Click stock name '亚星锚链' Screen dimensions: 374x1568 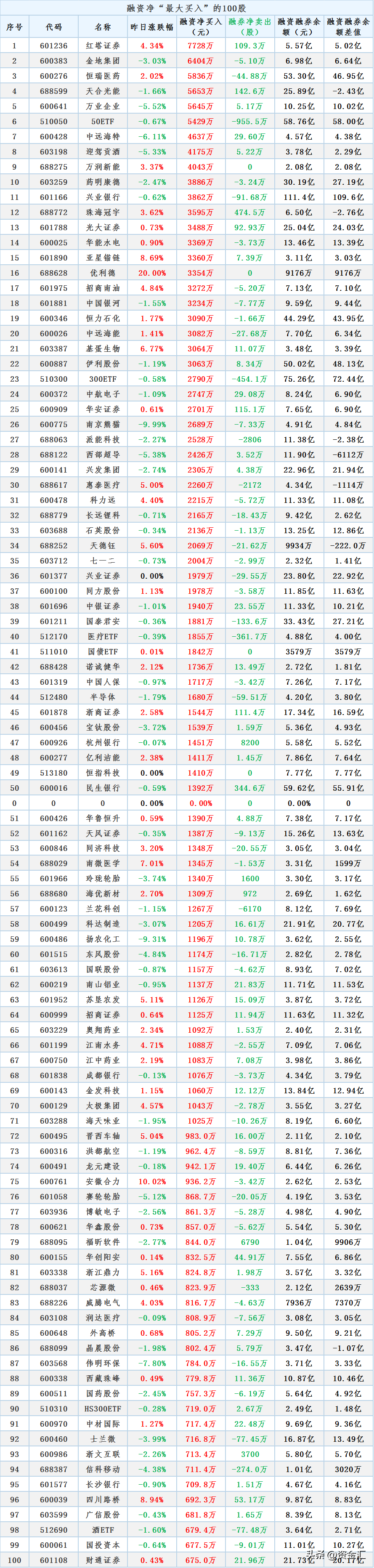(x=103, y=258)
